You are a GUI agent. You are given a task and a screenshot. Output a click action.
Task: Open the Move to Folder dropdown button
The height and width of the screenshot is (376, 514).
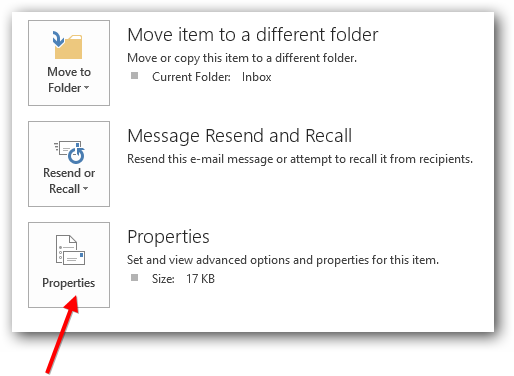69,63
